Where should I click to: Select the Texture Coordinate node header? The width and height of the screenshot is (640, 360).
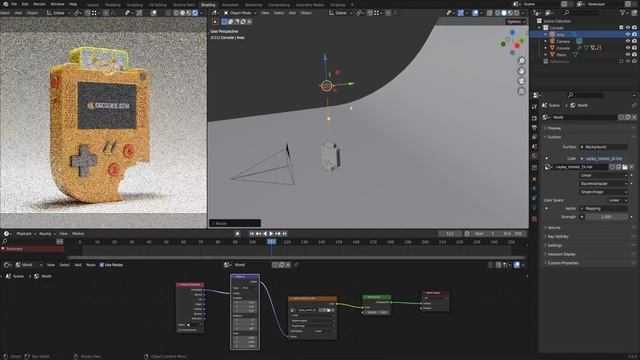pyautogui.click(x=190, y=284)
